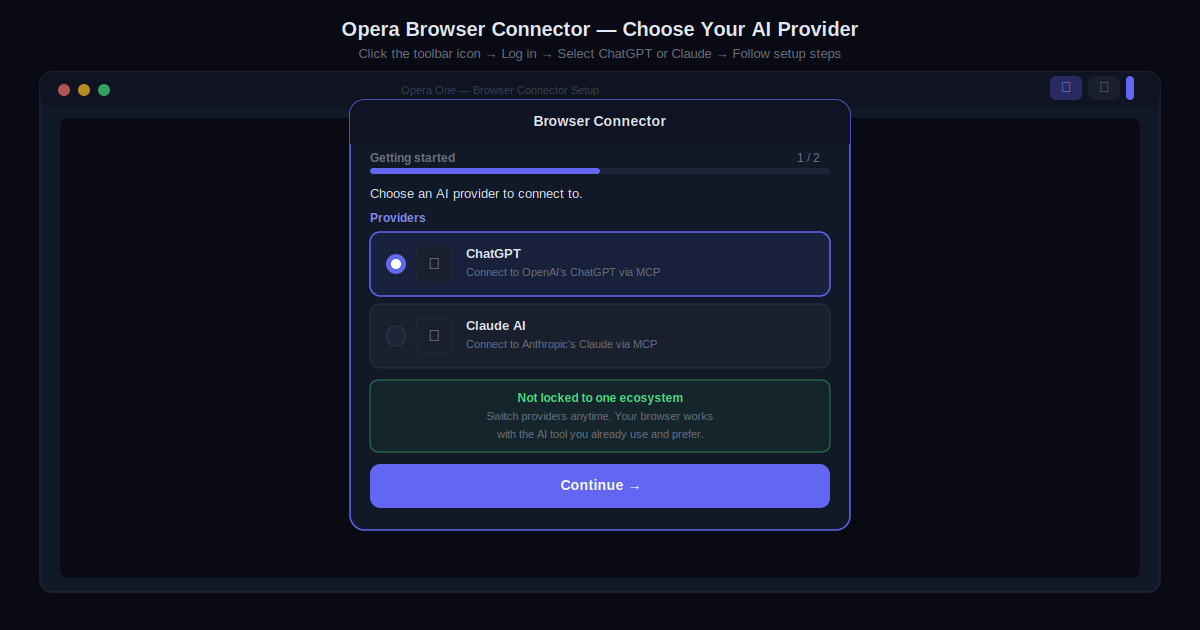Viewport: 1200px width, 630px height.
Task: Click the red window close dot
Action: 64,90
